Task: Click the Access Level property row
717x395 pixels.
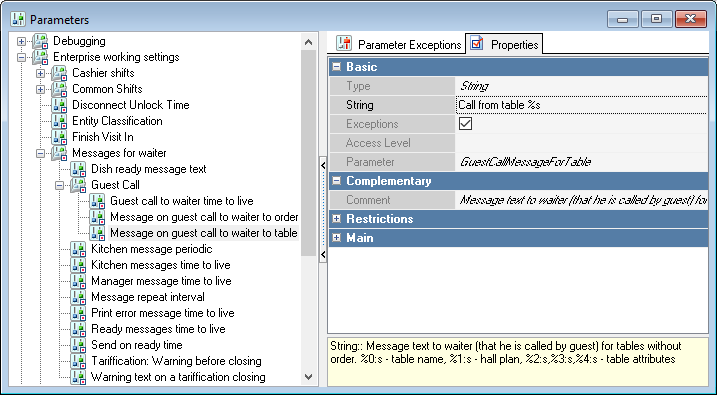Action: click(x=519, y=143)
